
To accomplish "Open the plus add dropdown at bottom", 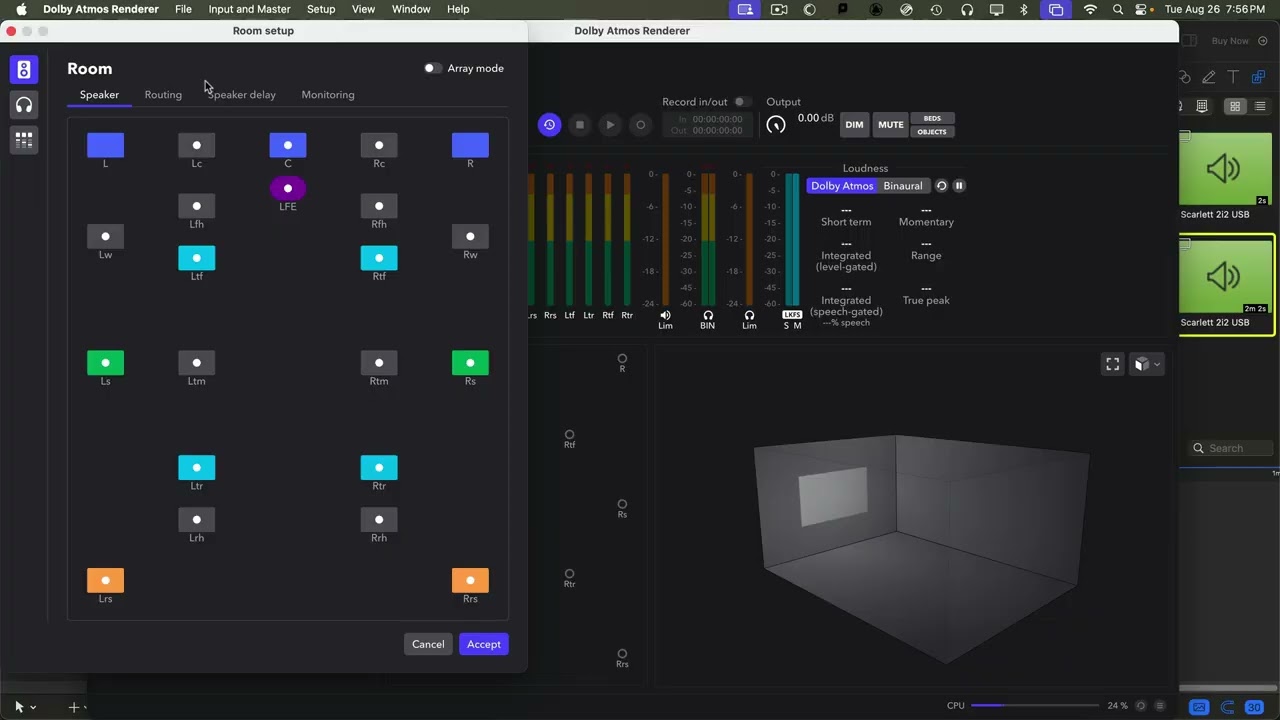I will tap(77, 707).
